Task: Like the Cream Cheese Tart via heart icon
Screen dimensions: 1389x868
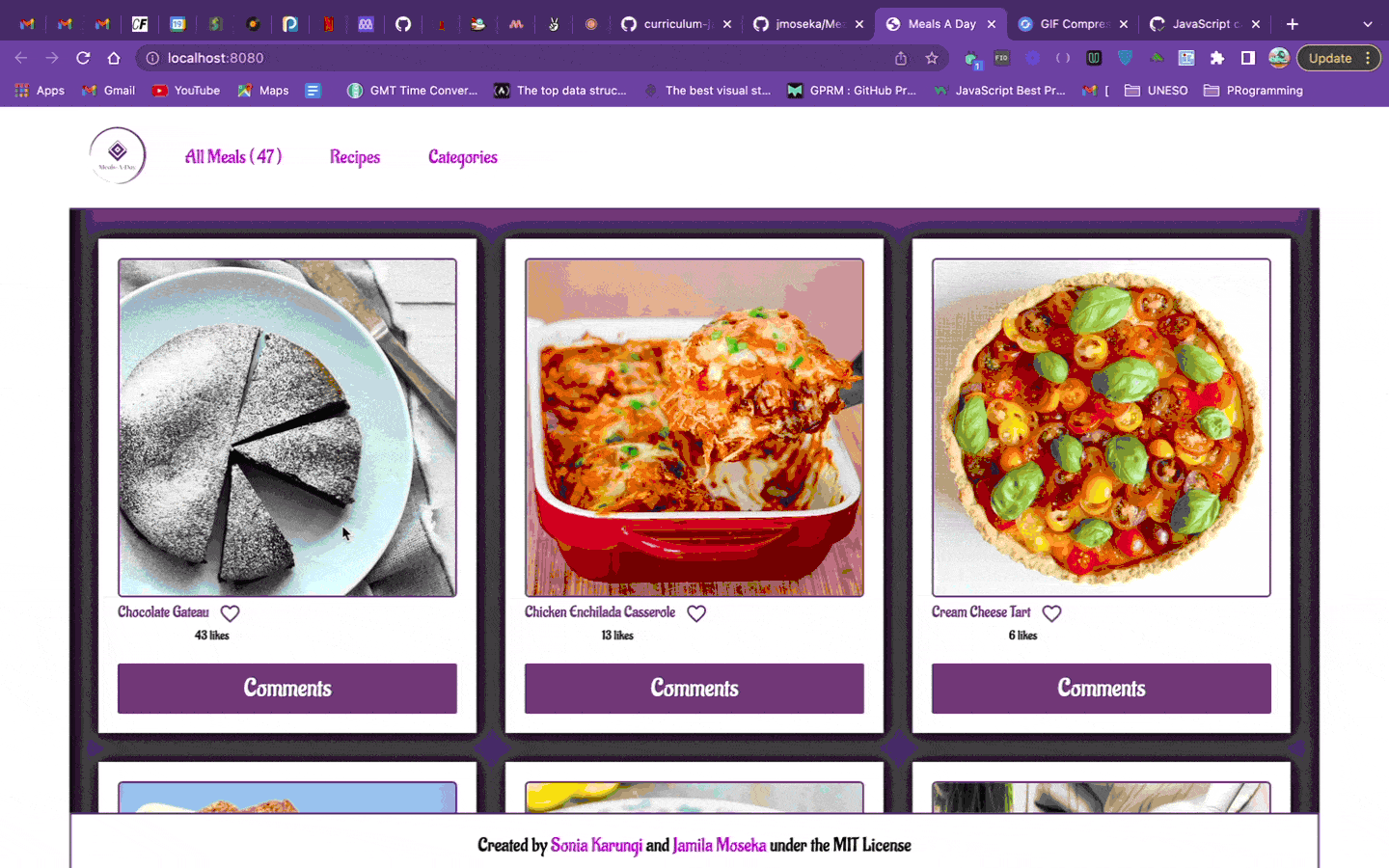Action: click(1051, 613)
